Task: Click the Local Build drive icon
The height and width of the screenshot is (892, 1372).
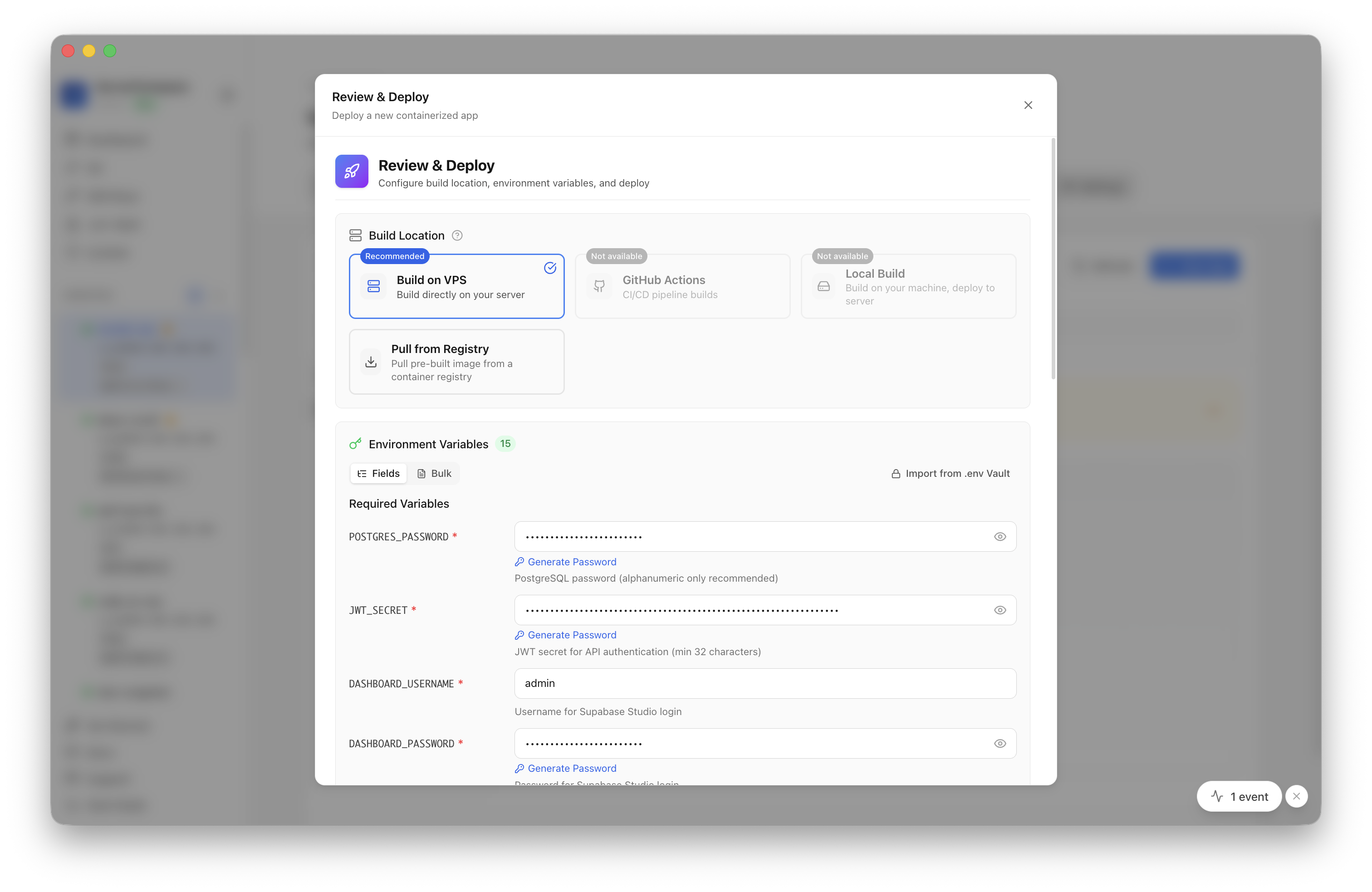Action: pyautogui.click(x=824, y=286)
